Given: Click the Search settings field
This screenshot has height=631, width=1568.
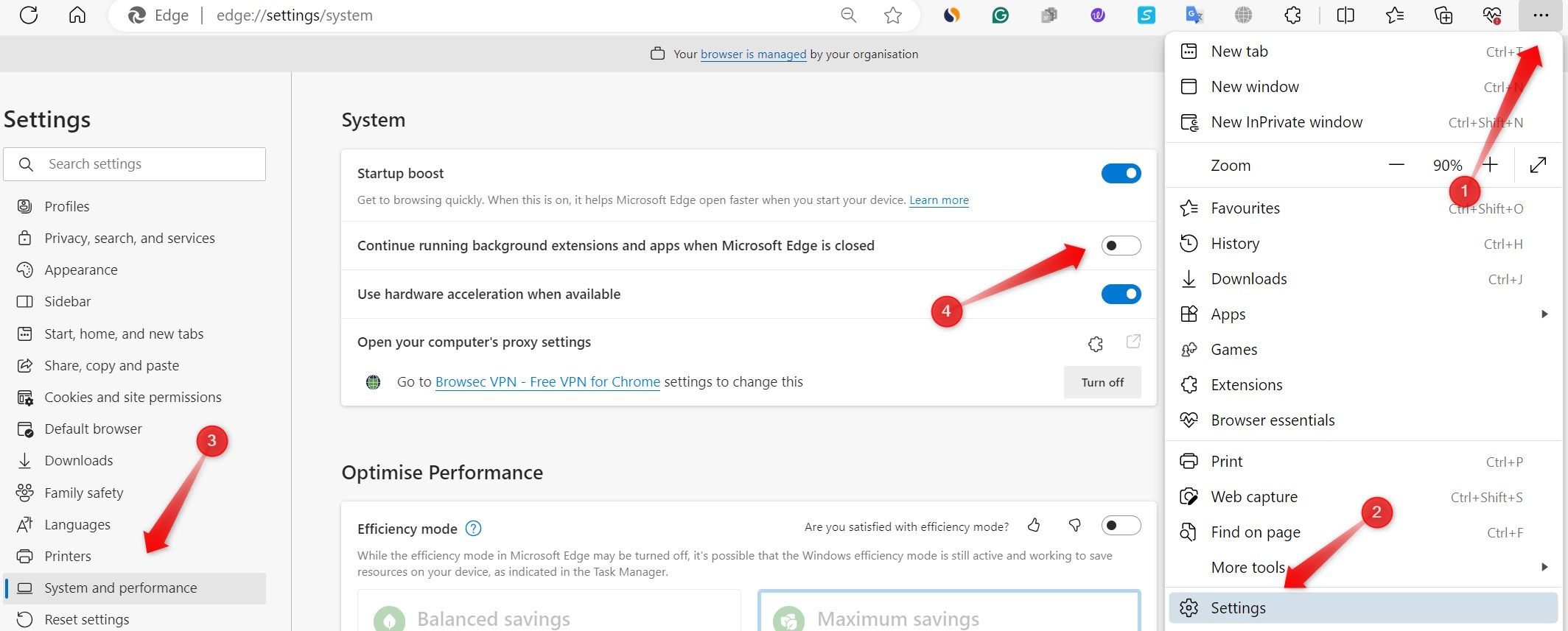Looking at the screenshot, I should point(135,164).
